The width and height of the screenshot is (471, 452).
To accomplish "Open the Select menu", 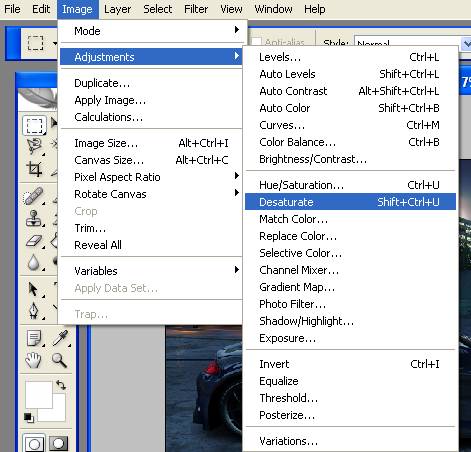I will [x=157, y=9].
